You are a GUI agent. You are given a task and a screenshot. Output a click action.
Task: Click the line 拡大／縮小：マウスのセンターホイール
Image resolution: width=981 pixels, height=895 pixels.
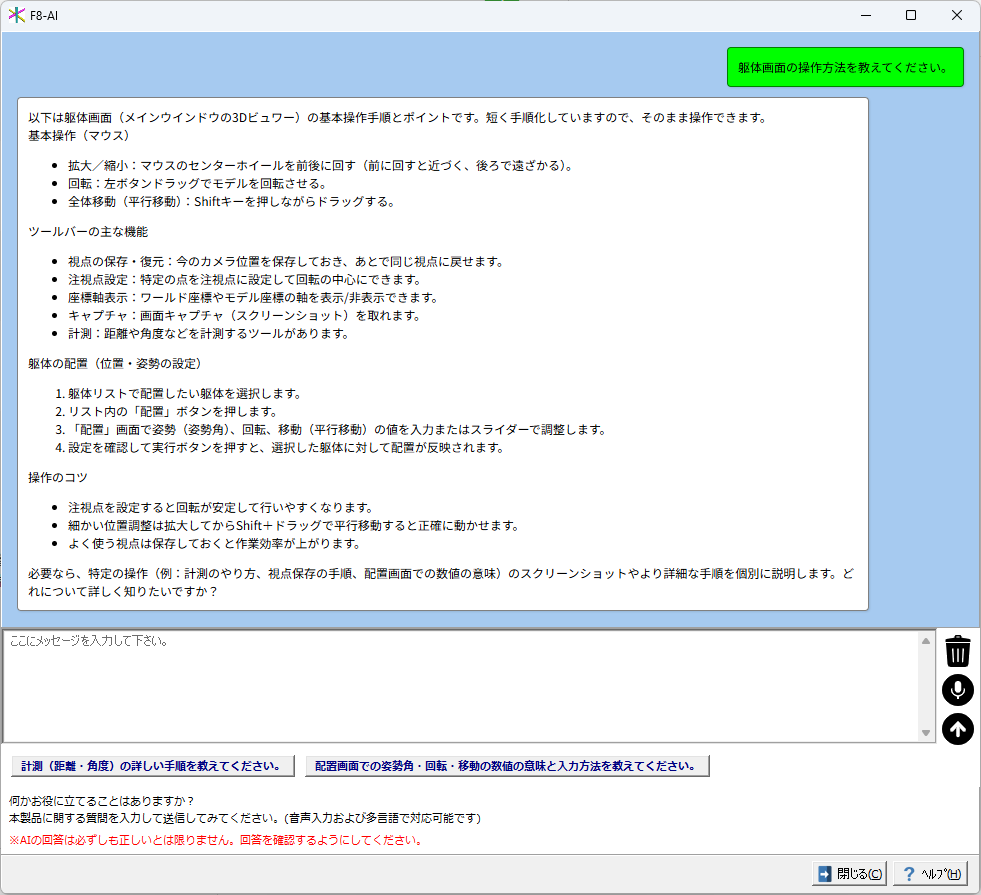pos(322,166)
